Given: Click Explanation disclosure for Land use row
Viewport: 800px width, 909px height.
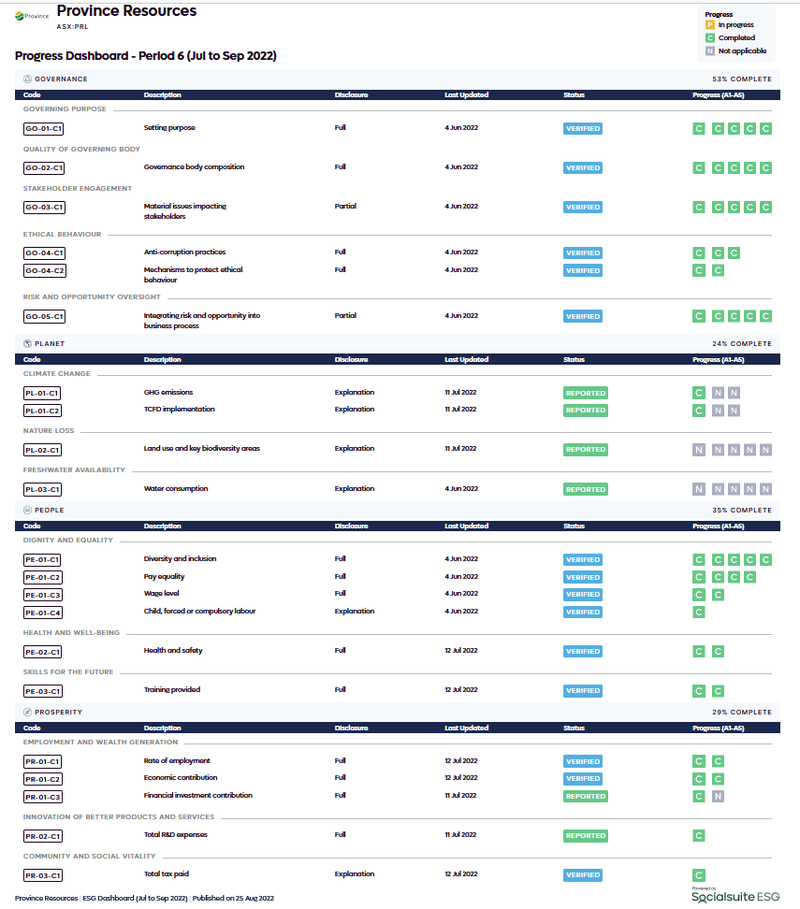Looking at the screenshot, I should pyautogui.click(x=354, y=449).
